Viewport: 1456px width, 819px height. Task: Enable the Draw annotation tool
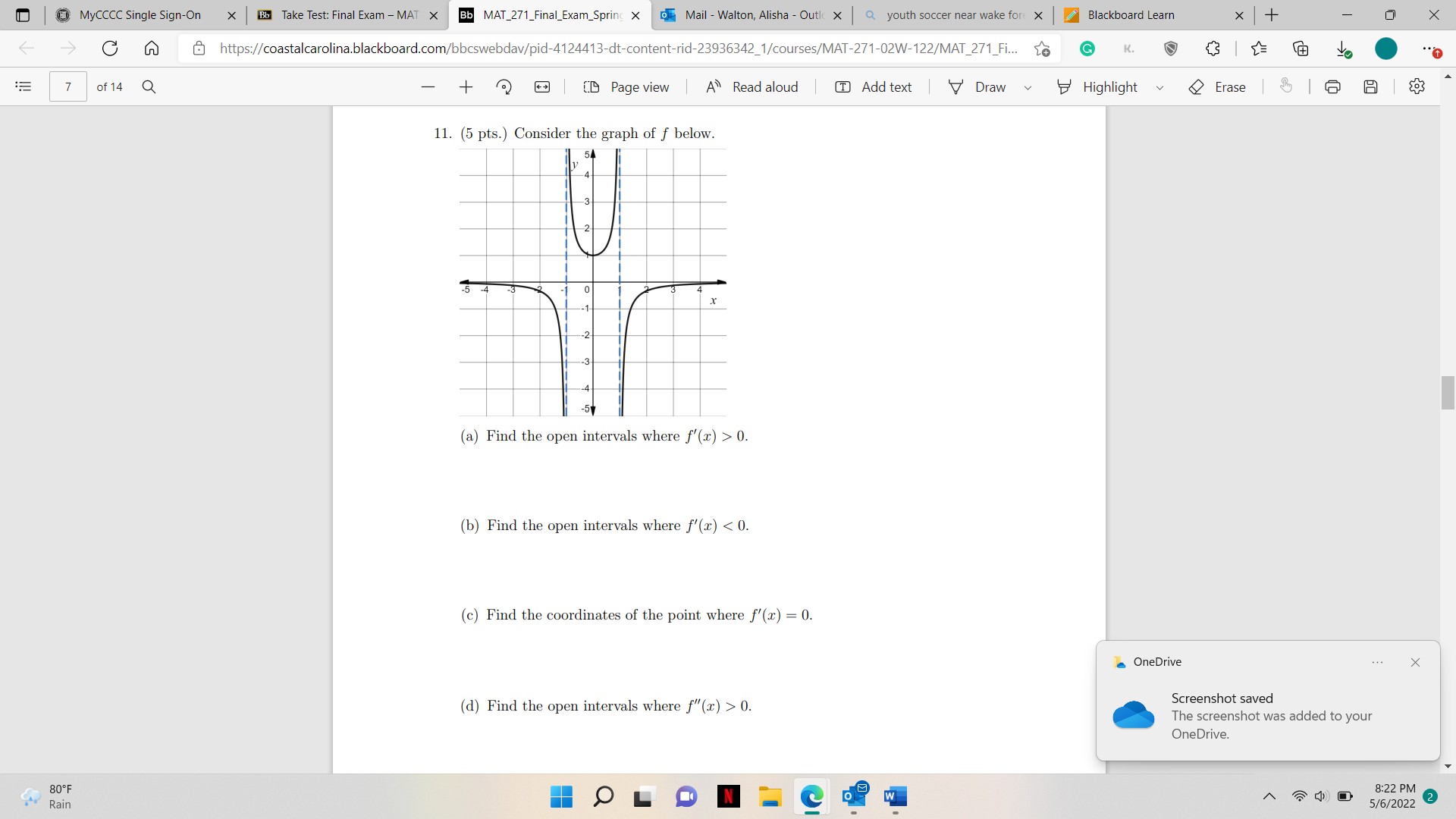[x=977, y=86]
